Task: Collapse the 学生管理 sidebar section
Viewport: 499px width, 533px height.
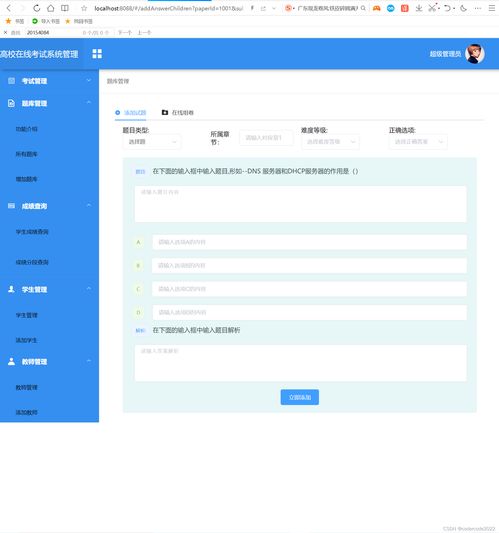Action: tap(50, 289)
